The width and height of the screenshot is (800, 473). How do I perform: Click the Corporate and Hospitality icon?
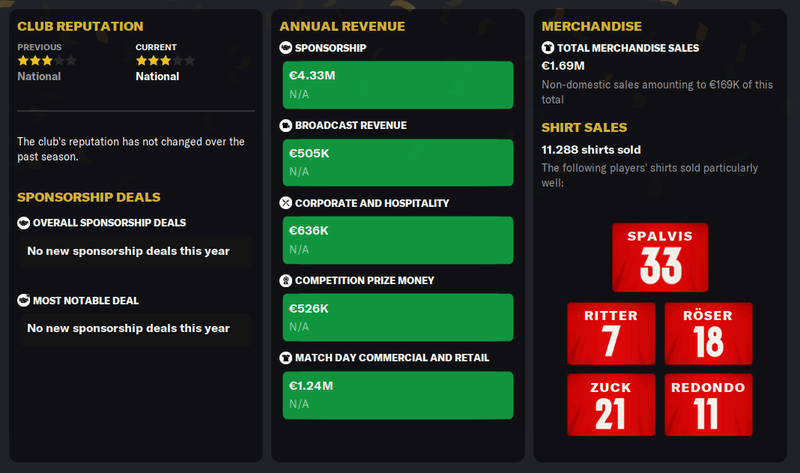tap(286, 203)
